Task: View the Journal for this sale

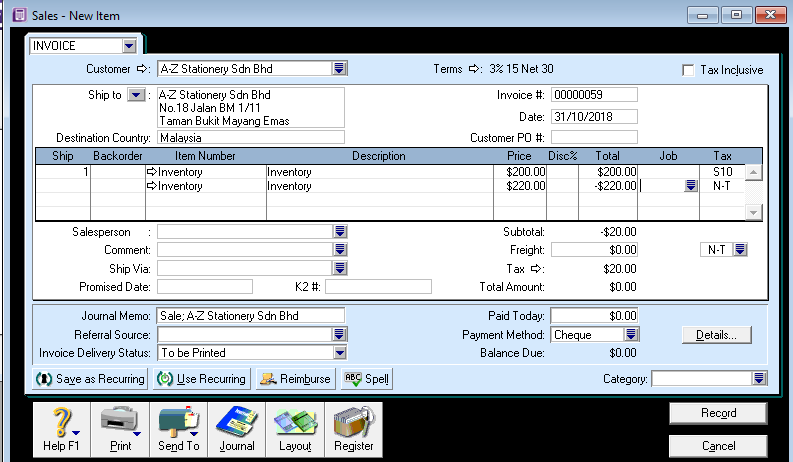Action: pyautogui.click(x=237, y=430)
